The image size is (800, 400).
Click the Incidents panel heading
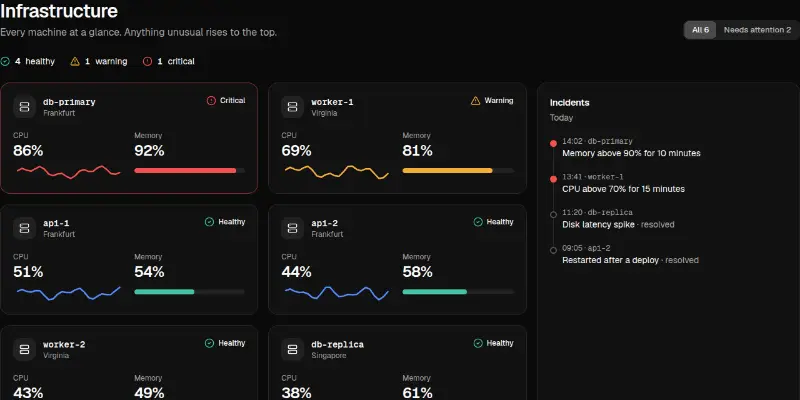click(x=569, y=103)
